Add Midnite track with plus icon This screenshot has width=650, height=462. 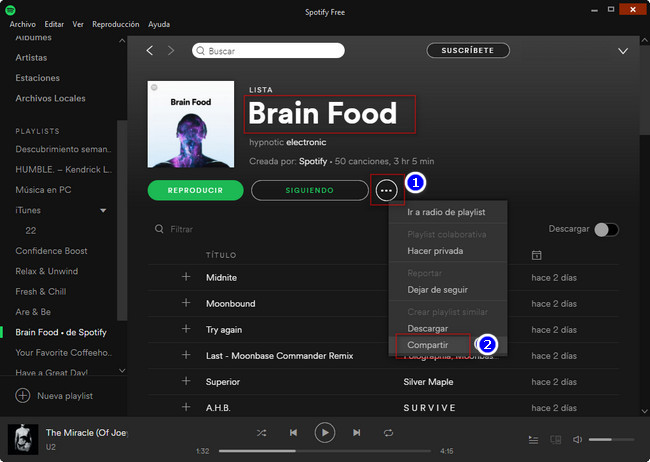click(186, 277)
